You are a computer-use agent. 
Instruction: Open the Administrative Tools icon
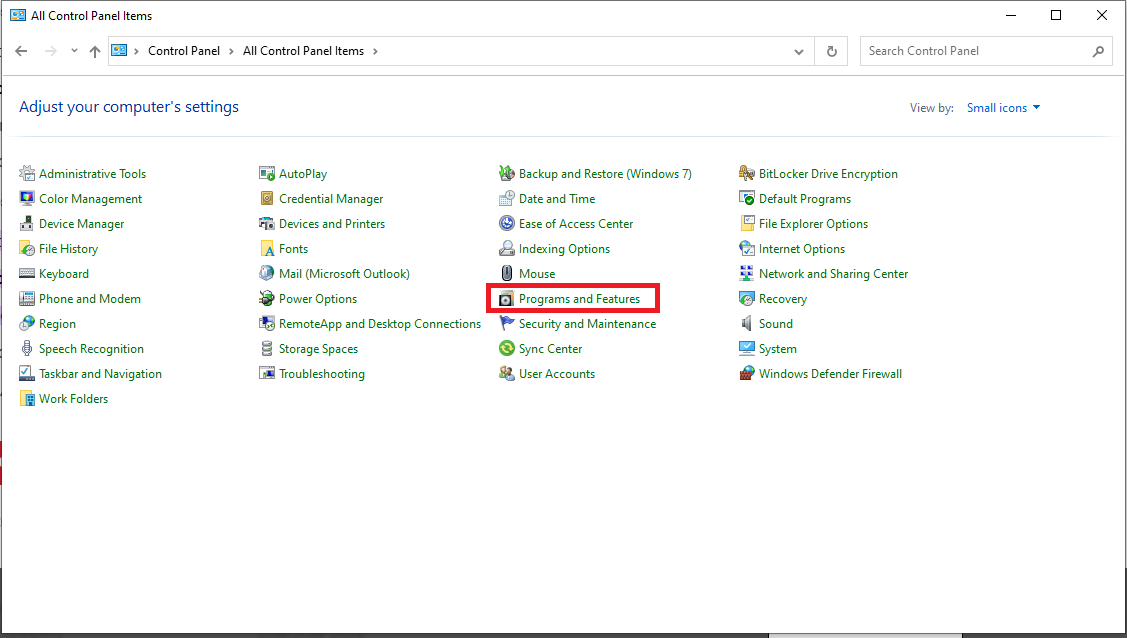pos(27,173)
